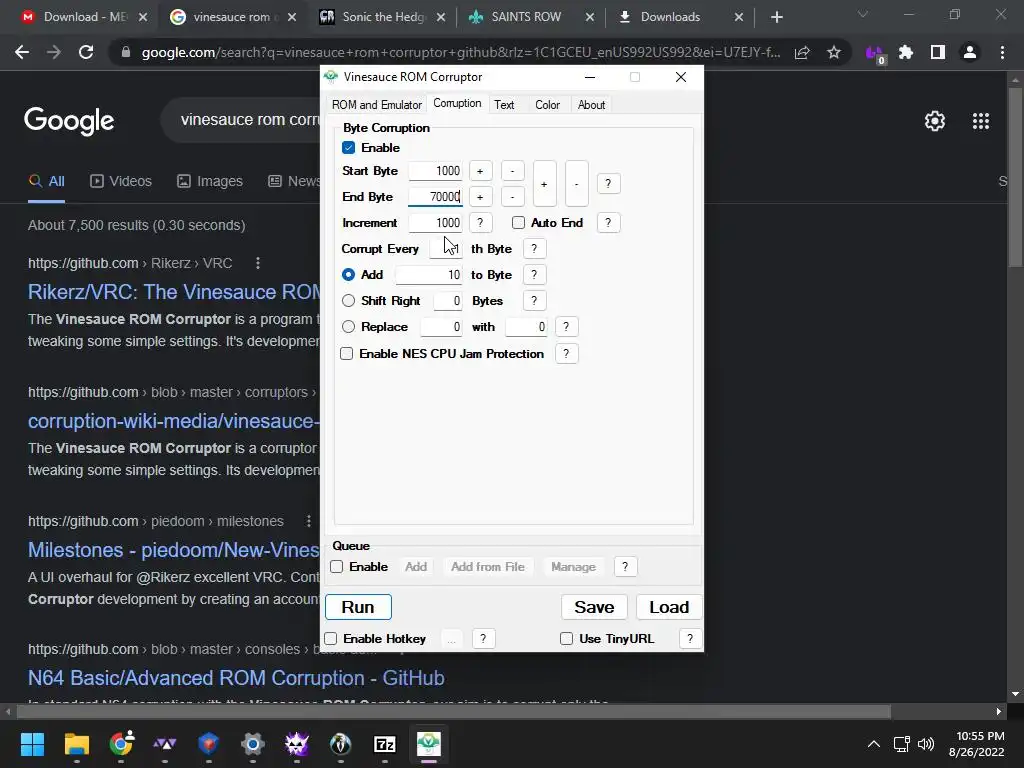Open Chrome three-dot menu
Viewport: 1024px width, 768px height.
click(1002, 52)
